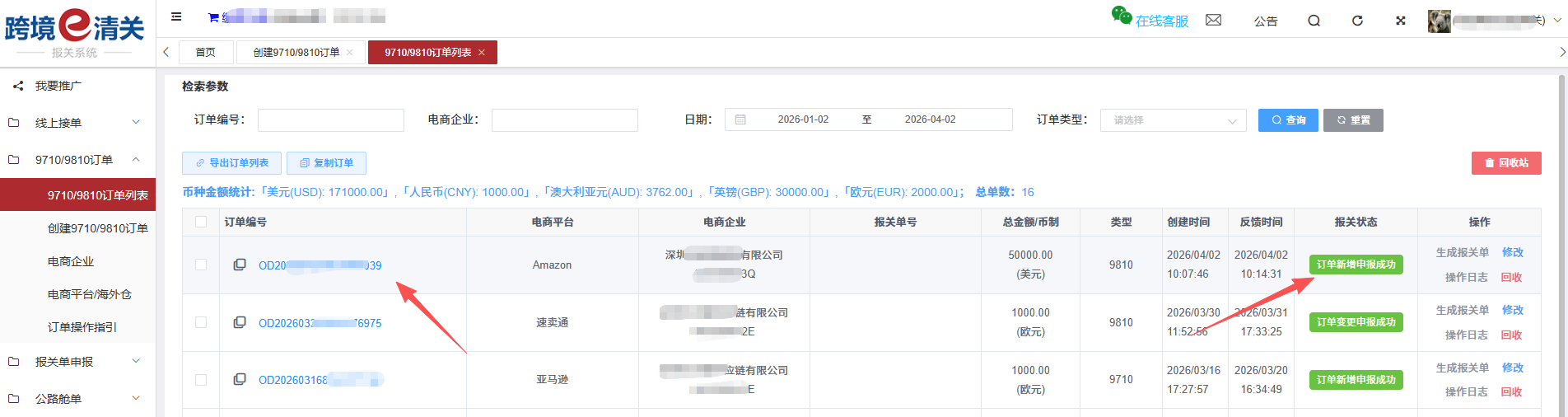1568x417 pixels.
Task: Select the Amazon order row checkbox
Action: (x=201, y=265)
